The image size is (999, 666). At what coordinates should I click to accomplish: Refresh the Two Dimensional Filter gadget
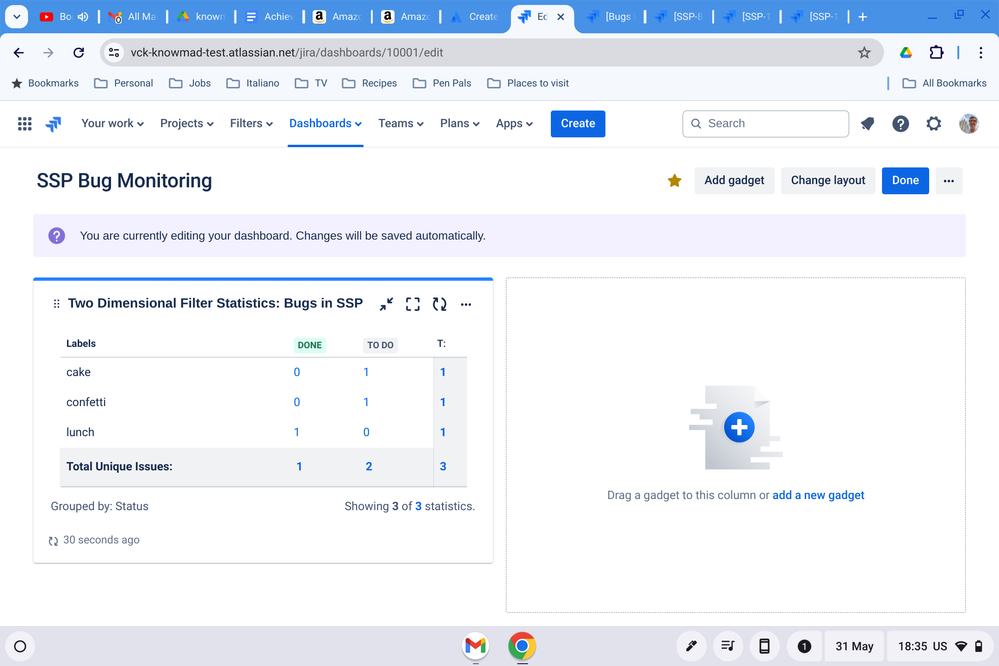(439, 304)
